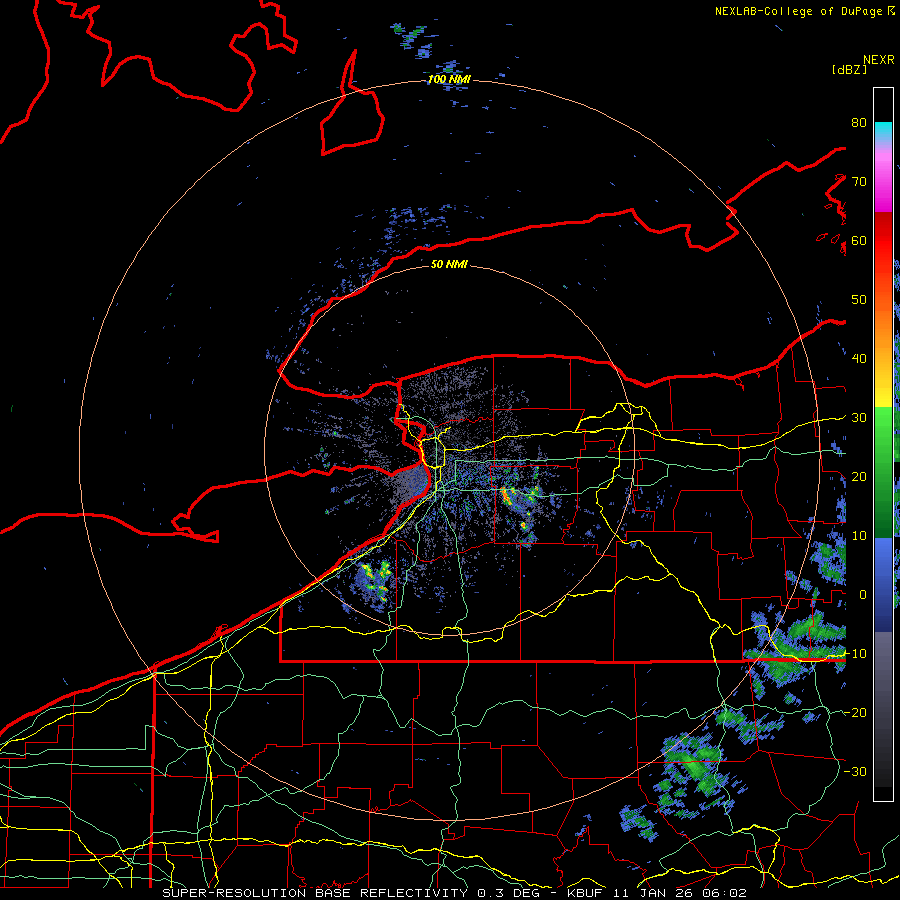Click the 70 value on the dBZ scale
This screenshot has width=900, height=900.
[859, 182]
